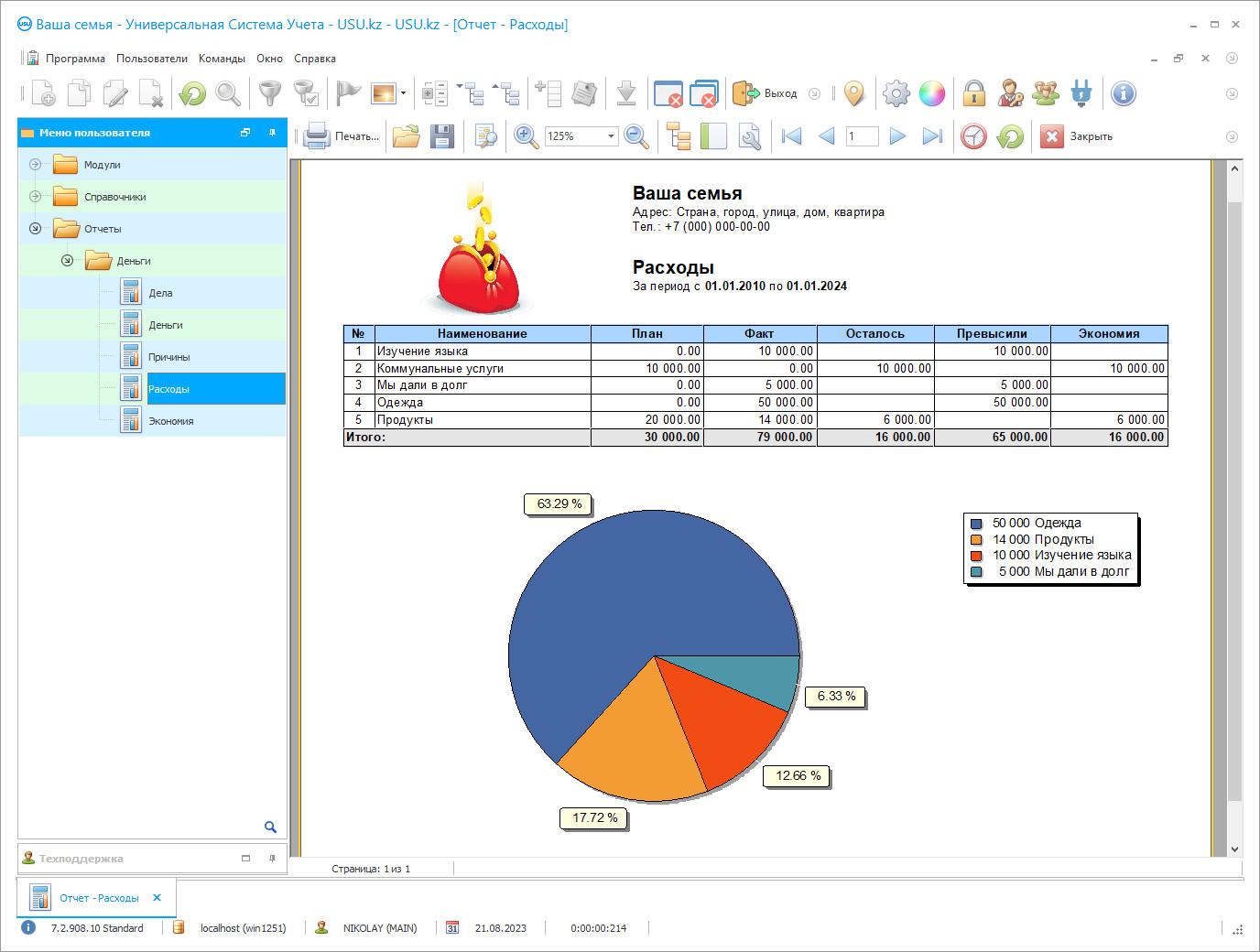Click the dark blue Одежда legend swatch

pyautogui.click(x=976, y=524)
